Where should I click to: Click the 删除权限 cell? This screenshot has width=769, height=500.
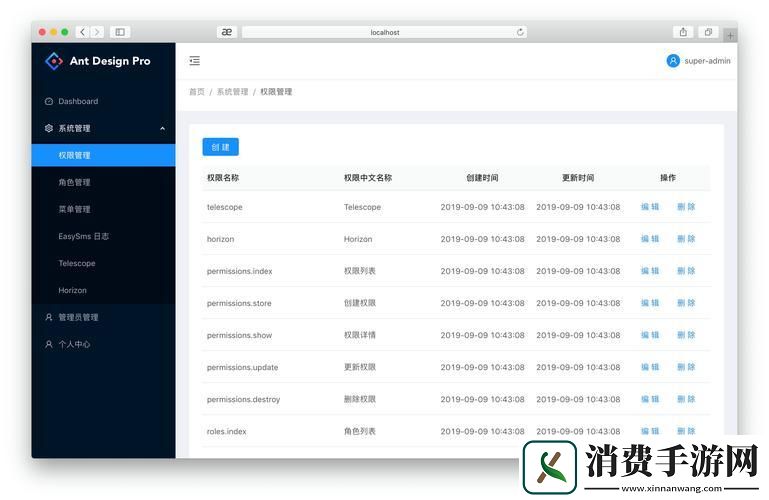pyautogui.click(x=359, y=400)
